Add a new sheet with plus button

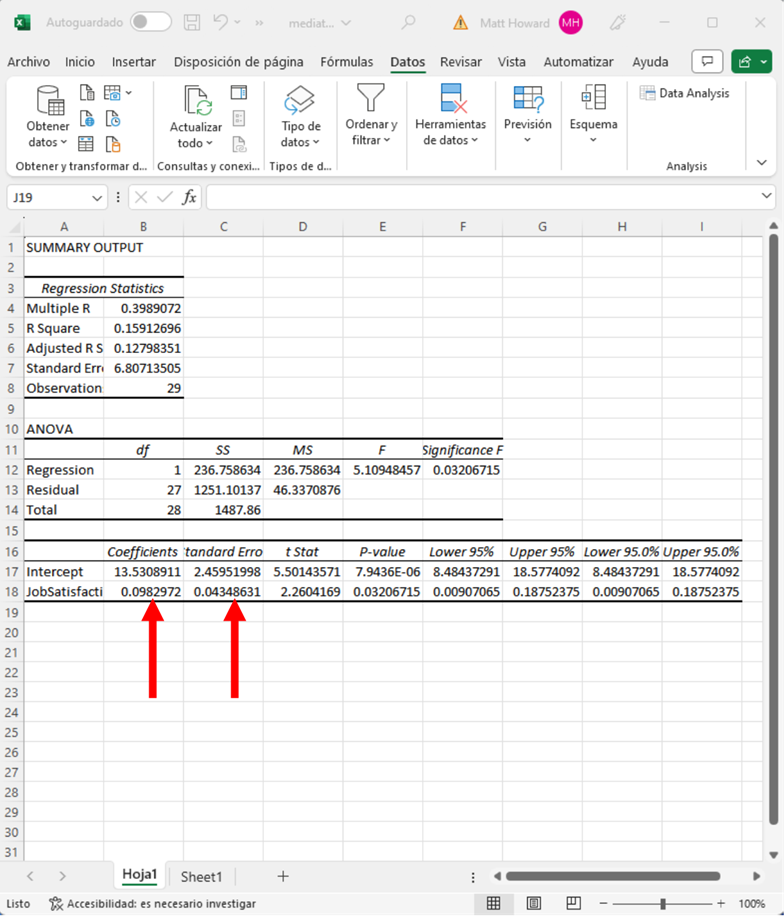point(283,876)
